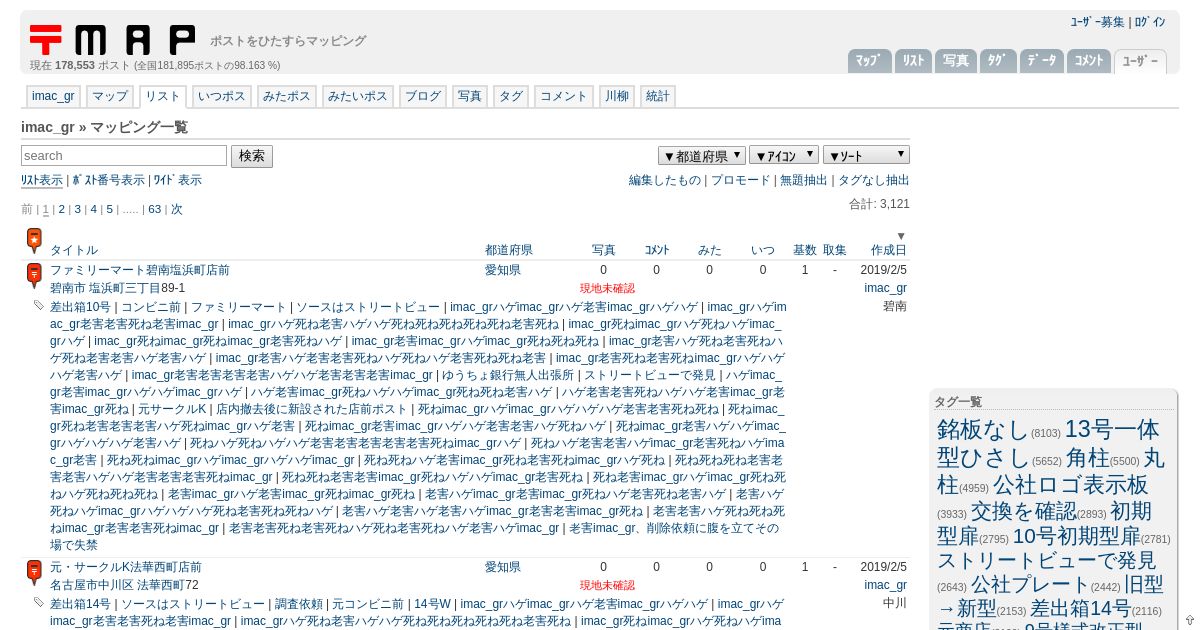1200x630 pixels.
Task: Click the 法華西町 address link
Action: [160, 584]
